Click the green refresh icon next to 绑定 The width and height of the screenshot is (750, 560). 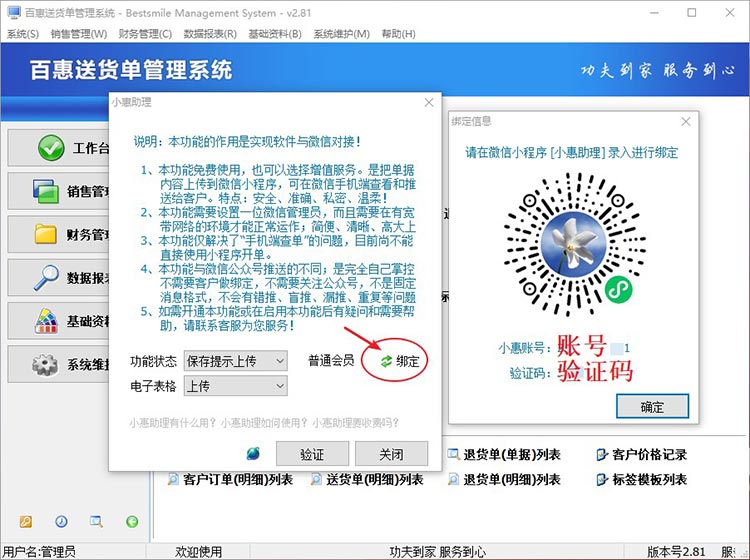point(386,362)
